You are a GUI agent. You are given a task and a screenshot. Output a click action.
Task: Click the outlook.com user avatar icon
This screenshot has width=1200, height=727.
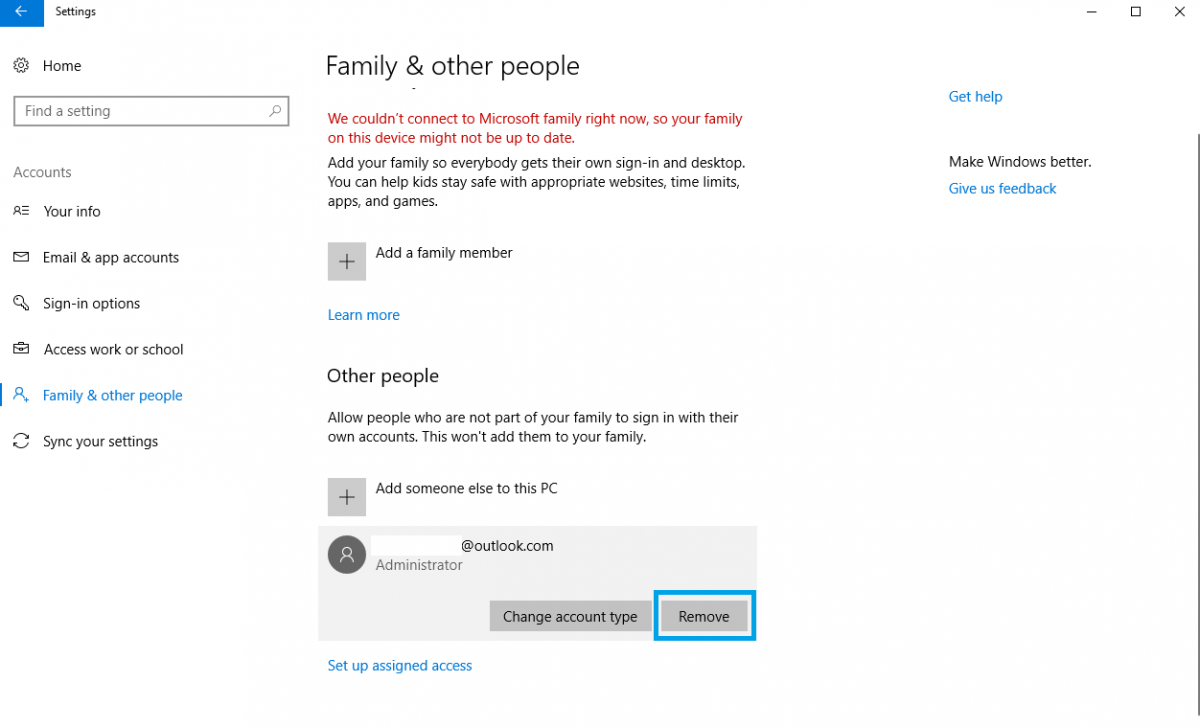pyautogui.click(x=347, y=555)
